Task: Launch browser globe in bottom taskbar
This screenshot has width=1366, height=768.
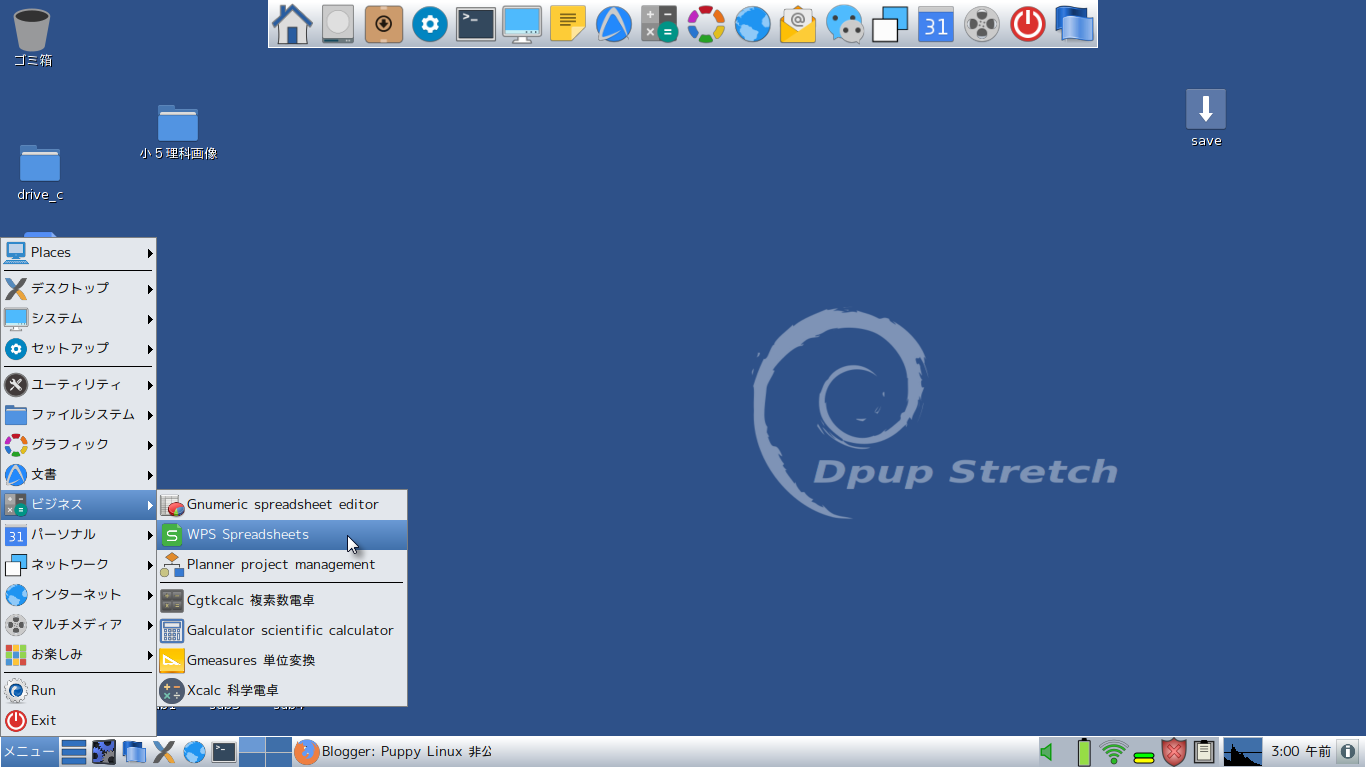Action: pos(194,752)
